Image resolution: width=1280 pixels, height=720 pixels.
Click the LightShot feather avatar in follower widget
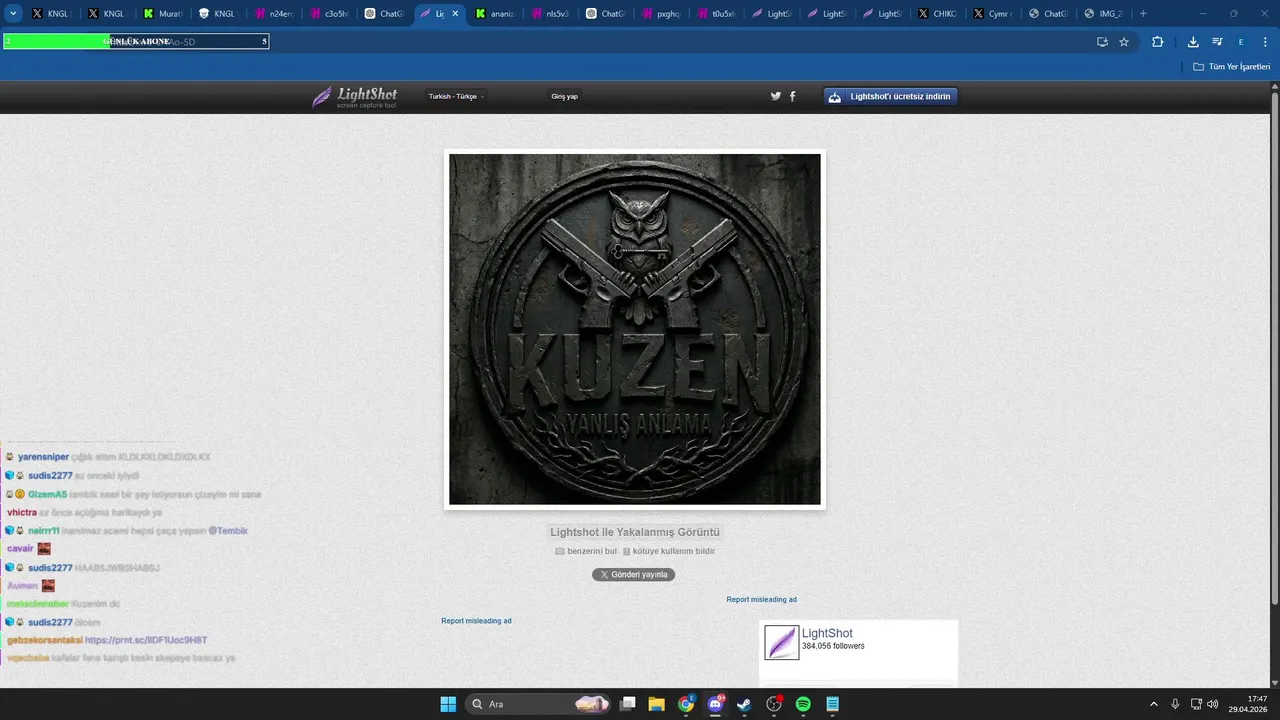782,642
